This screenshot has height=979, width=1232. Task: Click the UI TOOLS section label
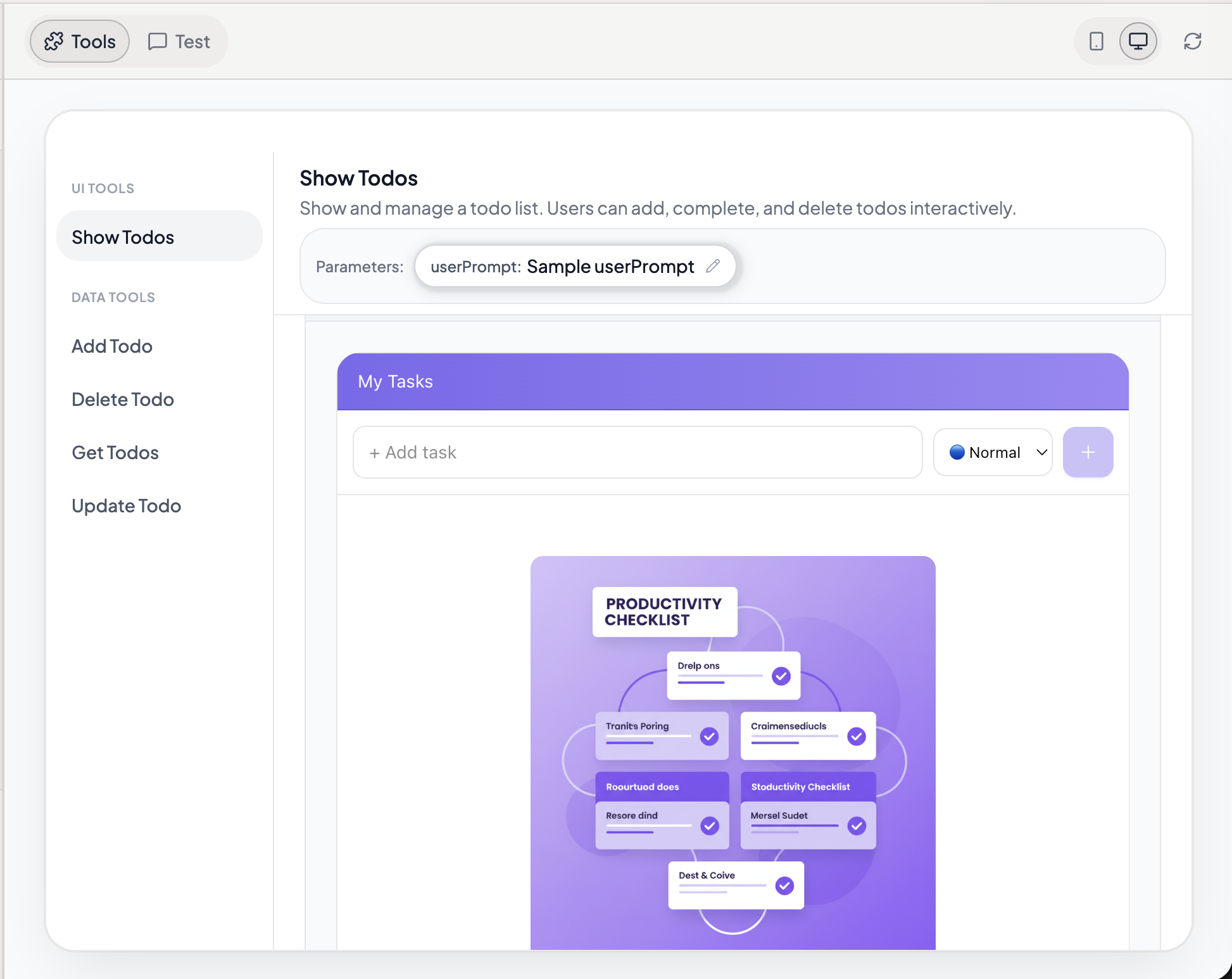click(103, 189)
